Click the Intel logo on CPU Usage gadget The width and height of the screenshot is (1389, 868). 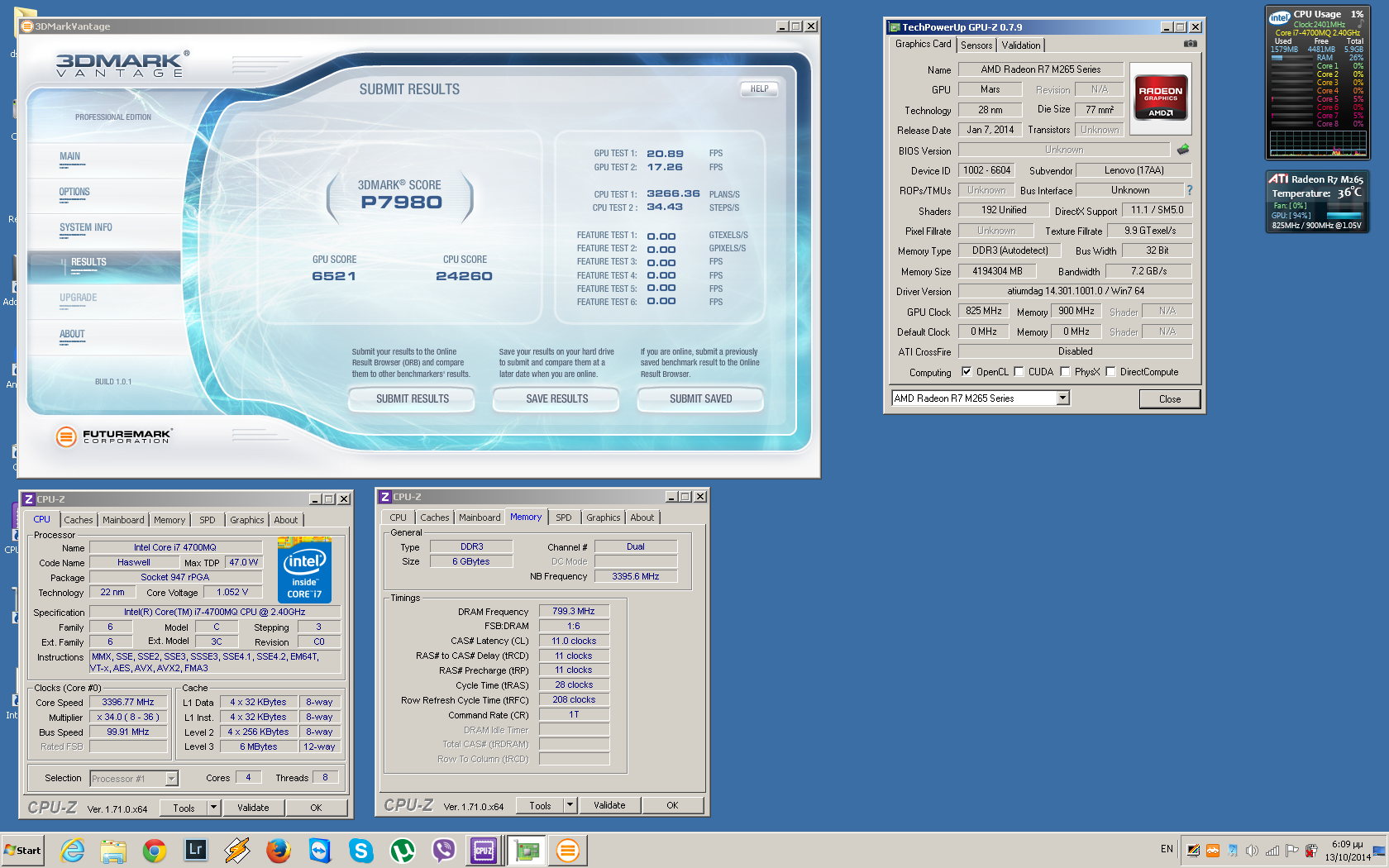(1279, 17)
